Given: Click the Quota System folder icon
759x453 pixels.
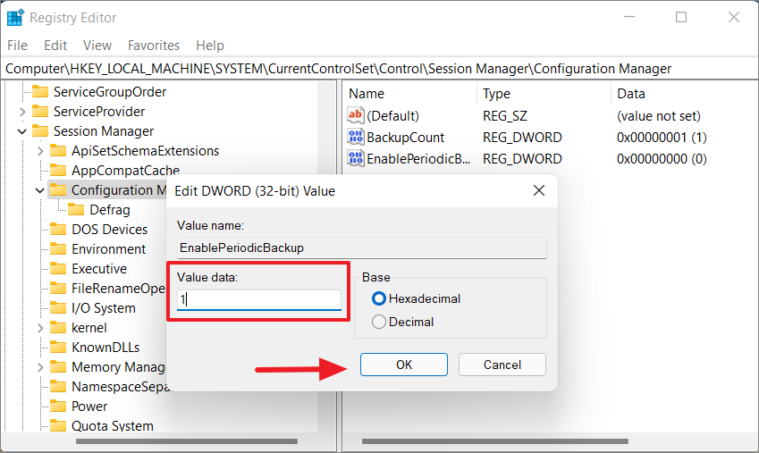Looking at the screenshot, I should (58, 426).
